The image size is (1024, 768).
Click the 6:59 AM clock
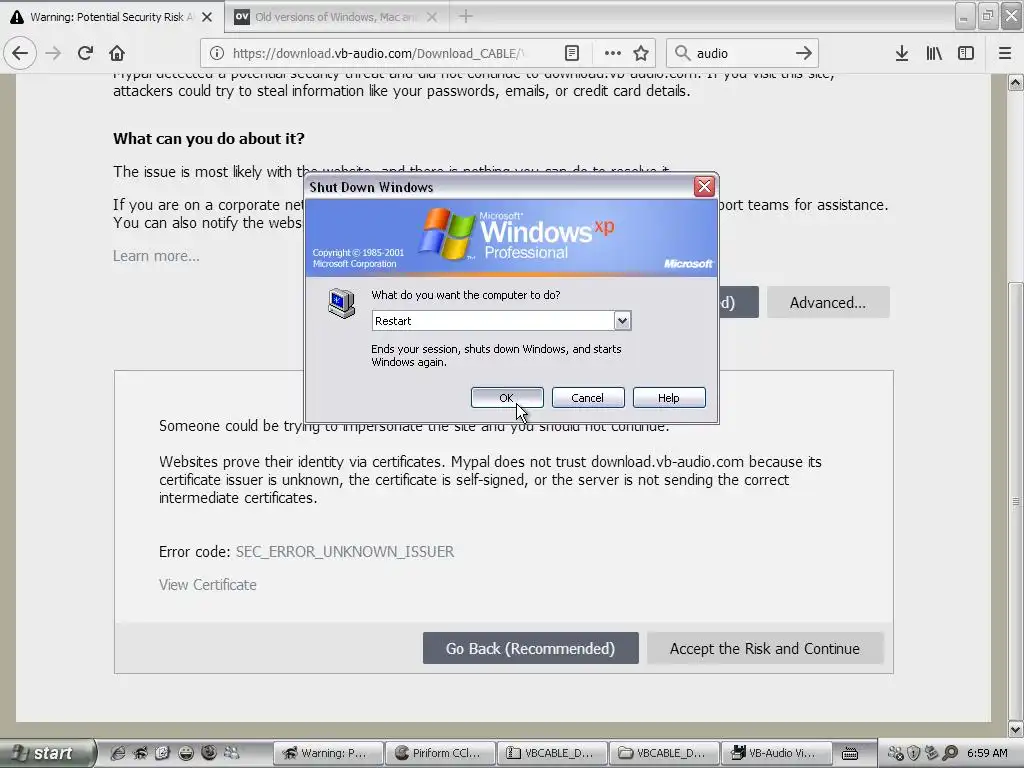(987, 753)
